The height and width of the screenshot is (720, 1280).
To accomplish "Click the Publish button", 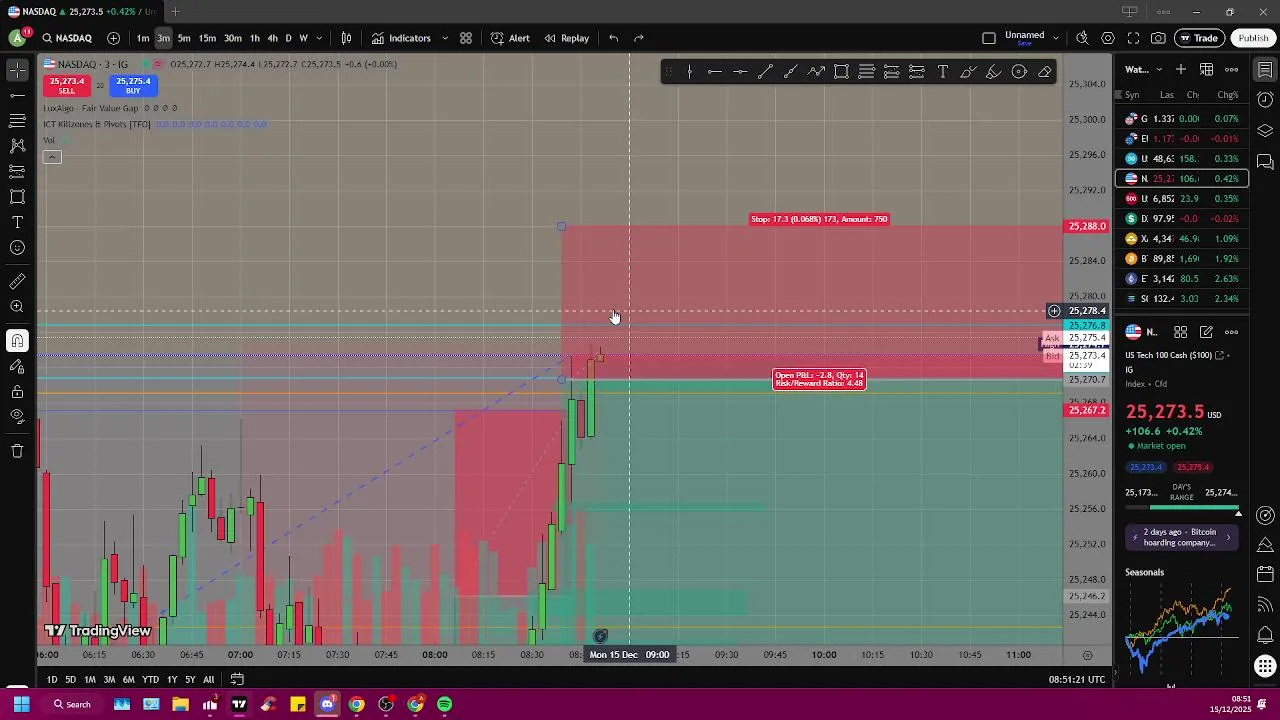I will click(x=1253, y=38).
